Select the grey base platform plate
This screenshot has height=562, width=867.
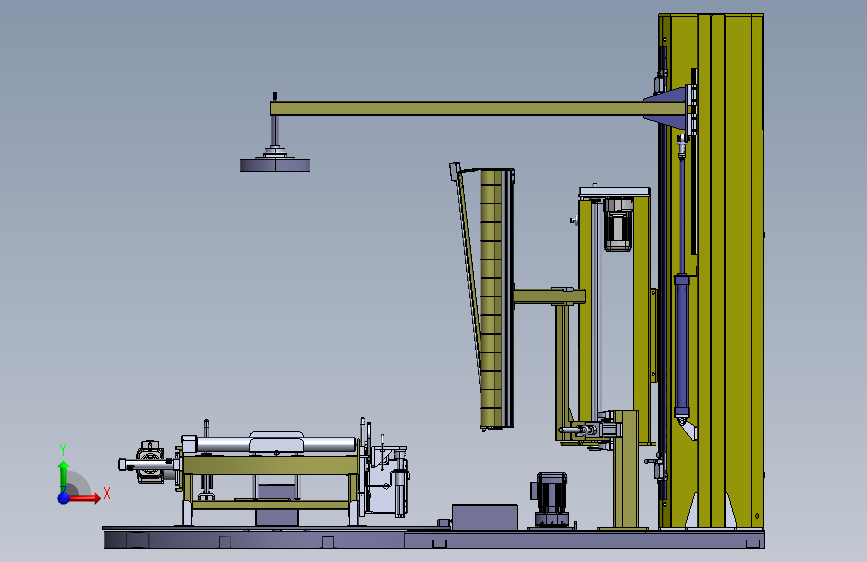click(x=434, y=538)
